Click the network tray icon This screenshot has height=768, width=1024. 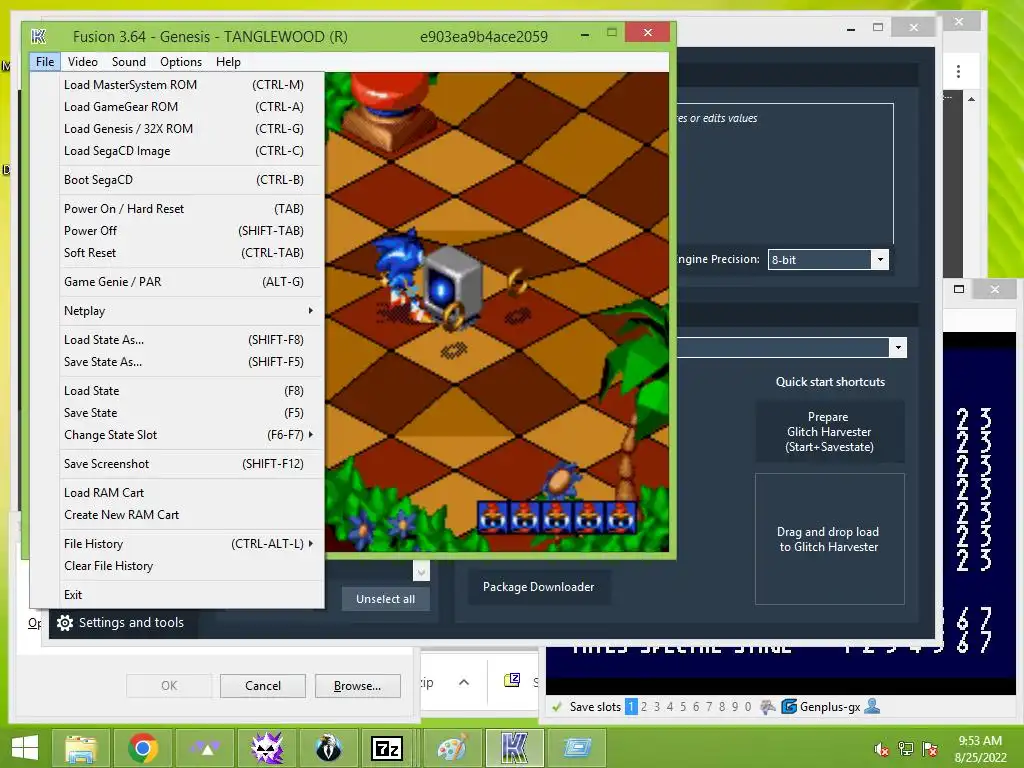906,749
